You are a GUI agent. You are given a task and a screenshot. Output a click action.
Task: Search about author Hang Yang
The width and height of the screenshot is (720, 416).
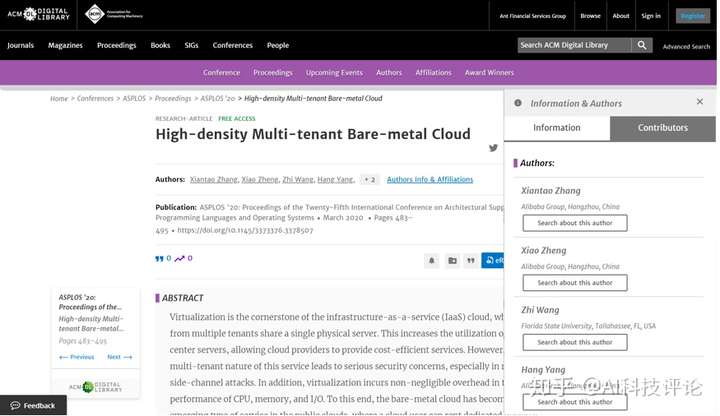(575, 402)
